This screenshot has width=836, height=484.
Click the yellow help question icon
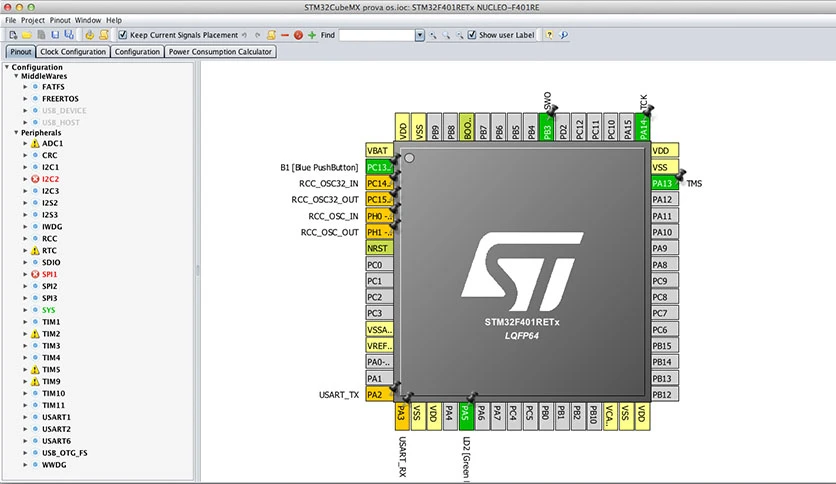pyautogui.click(x=549, y=35)
